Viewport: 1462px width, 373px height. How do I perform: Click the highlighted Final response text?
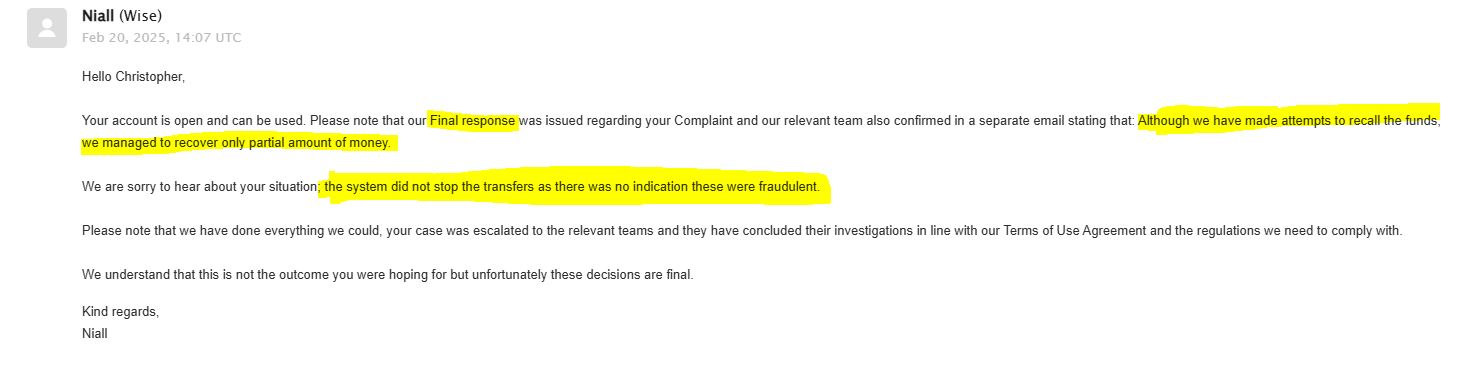473,121
